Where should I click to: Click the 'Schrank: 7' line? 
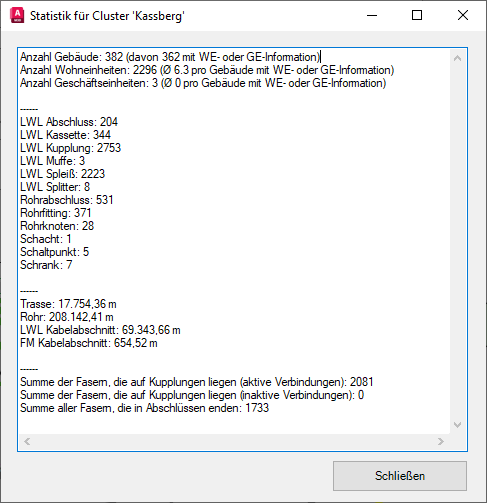pos(46,265)
